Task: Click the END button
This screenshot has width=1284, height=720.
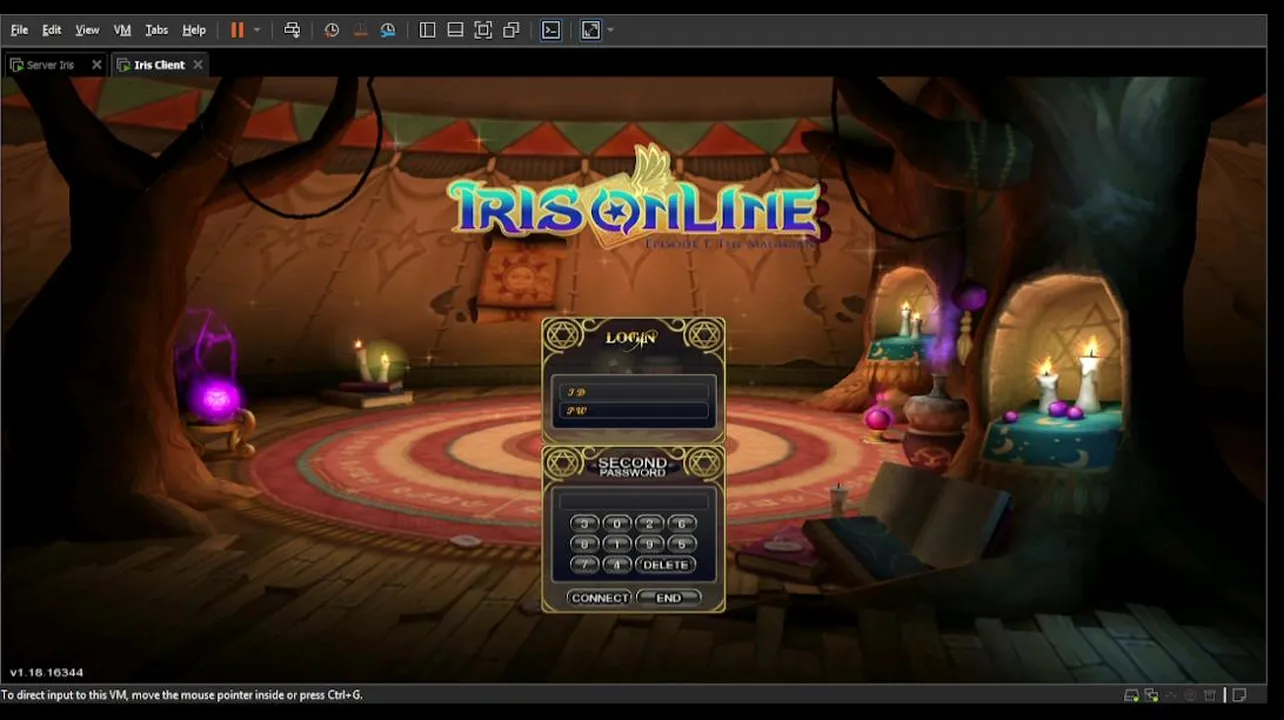Action: [668, 598]
